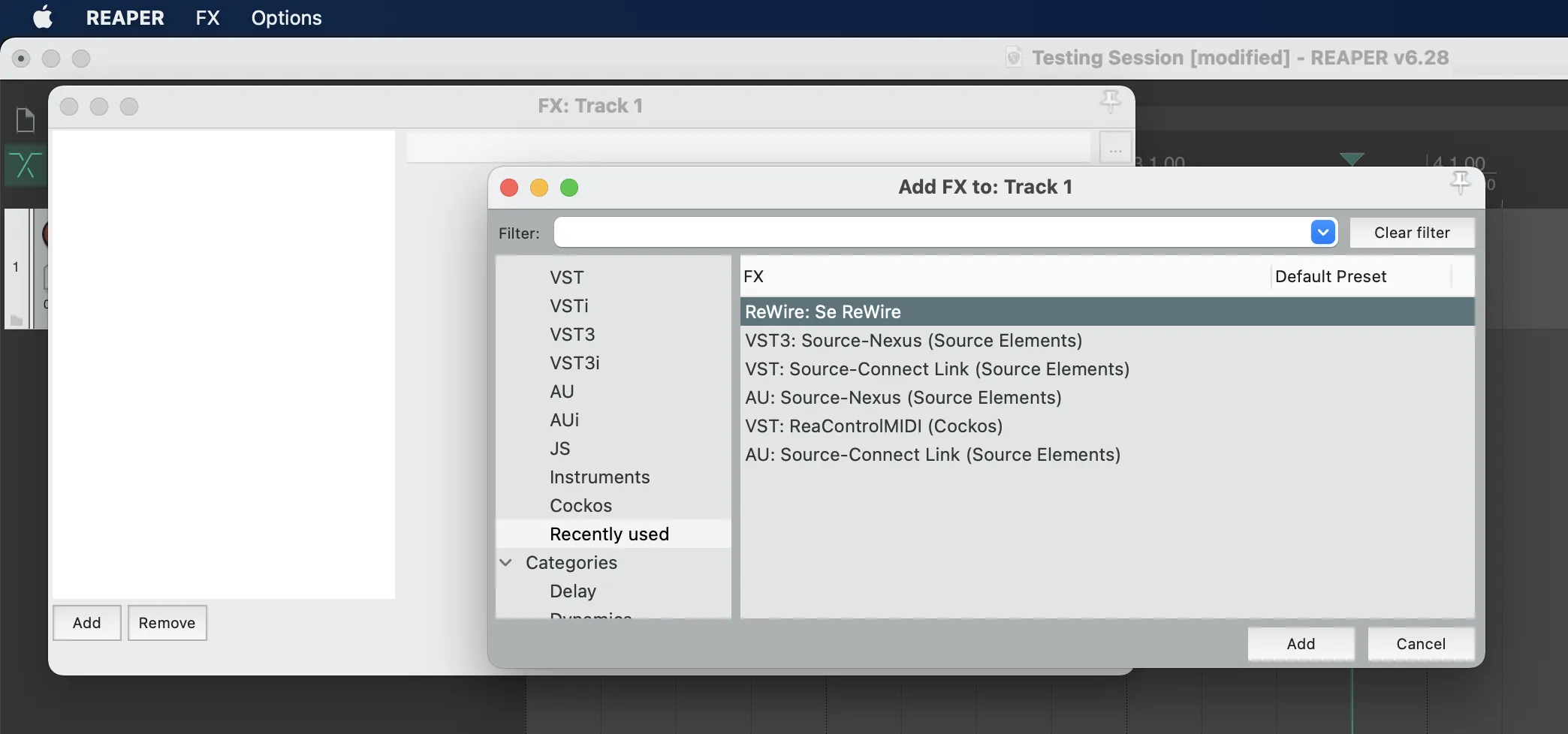The image size is (1568, 734).
Task: Open the Options menu
Action: pos(286,18)
